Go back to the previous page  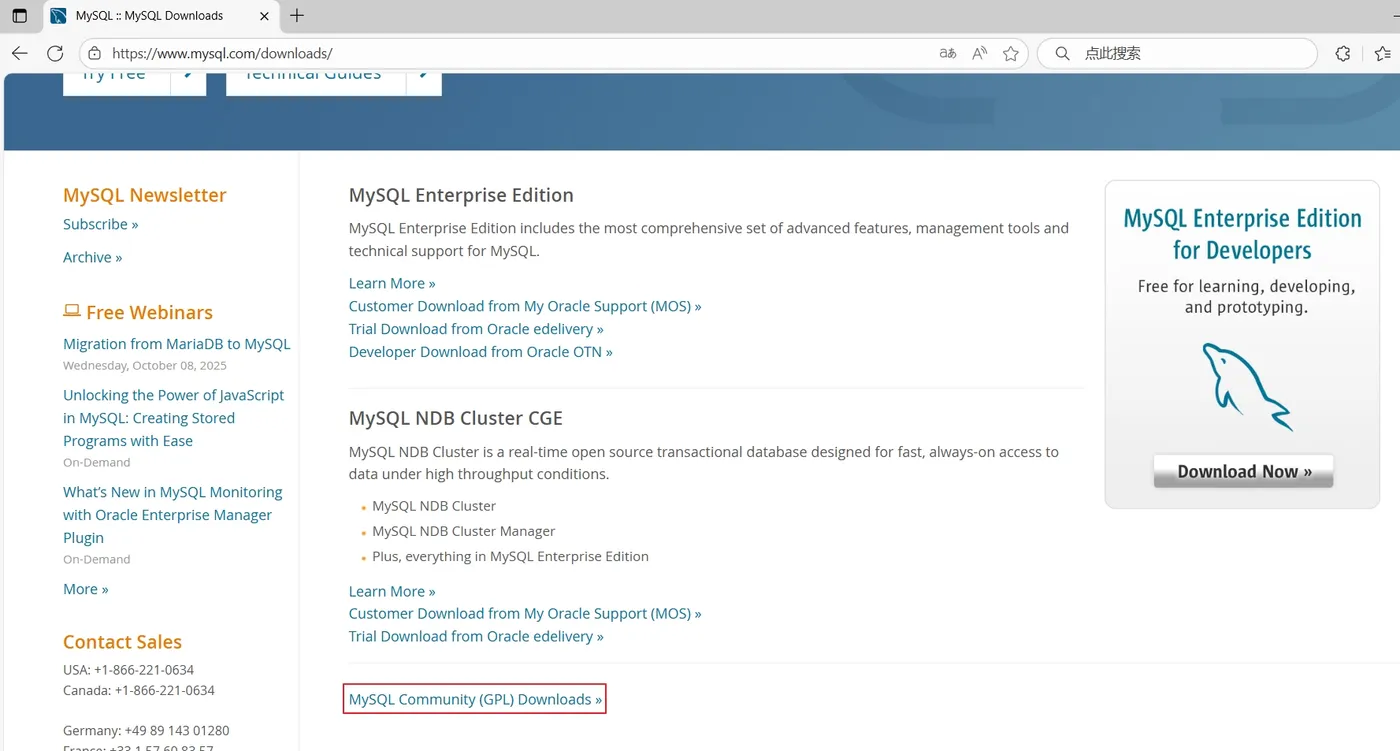pyautogui.click(x=20, y=54)
